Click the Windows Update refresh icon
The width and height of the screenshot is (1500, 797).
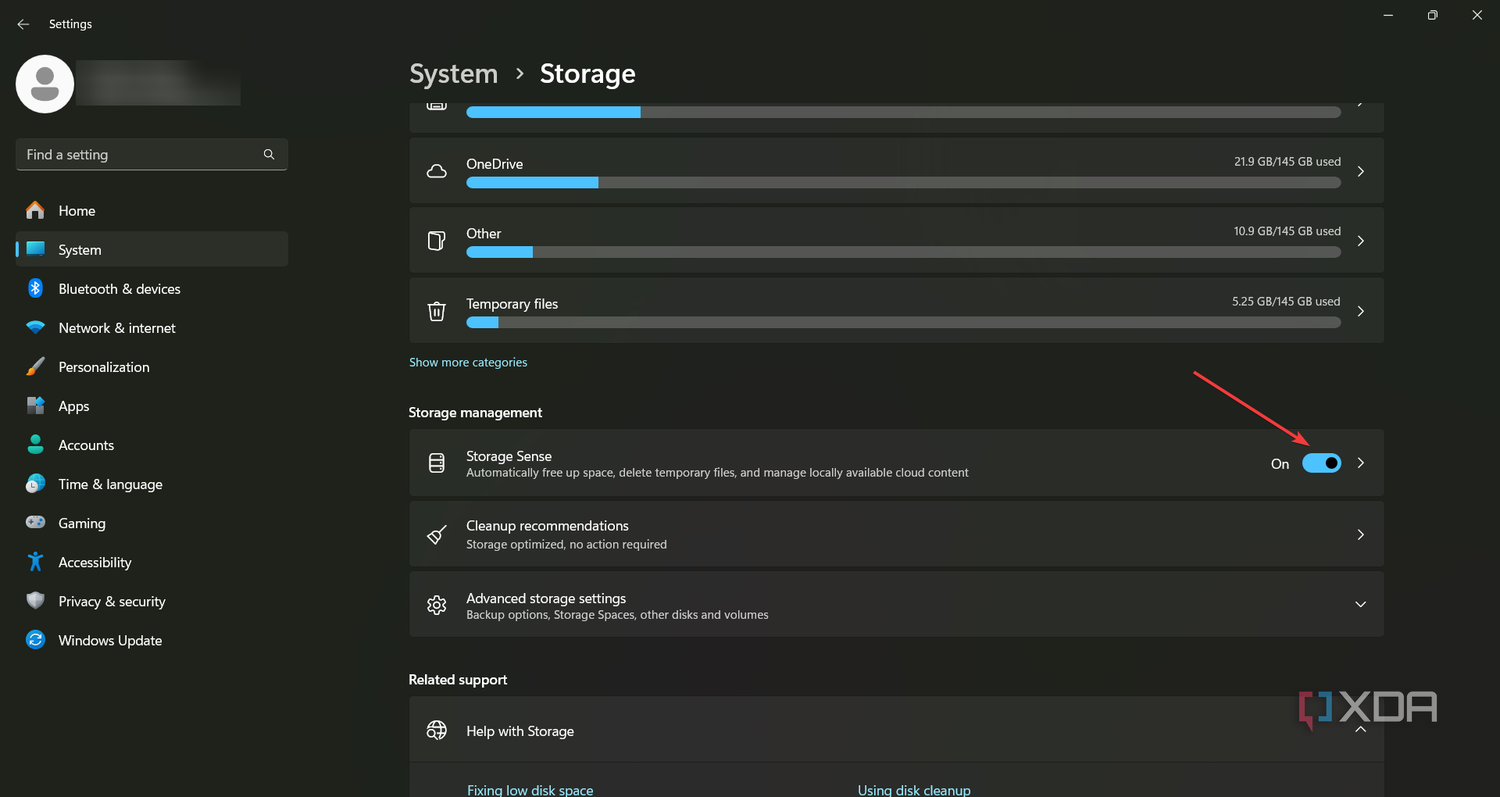click(x=35, y=640)
